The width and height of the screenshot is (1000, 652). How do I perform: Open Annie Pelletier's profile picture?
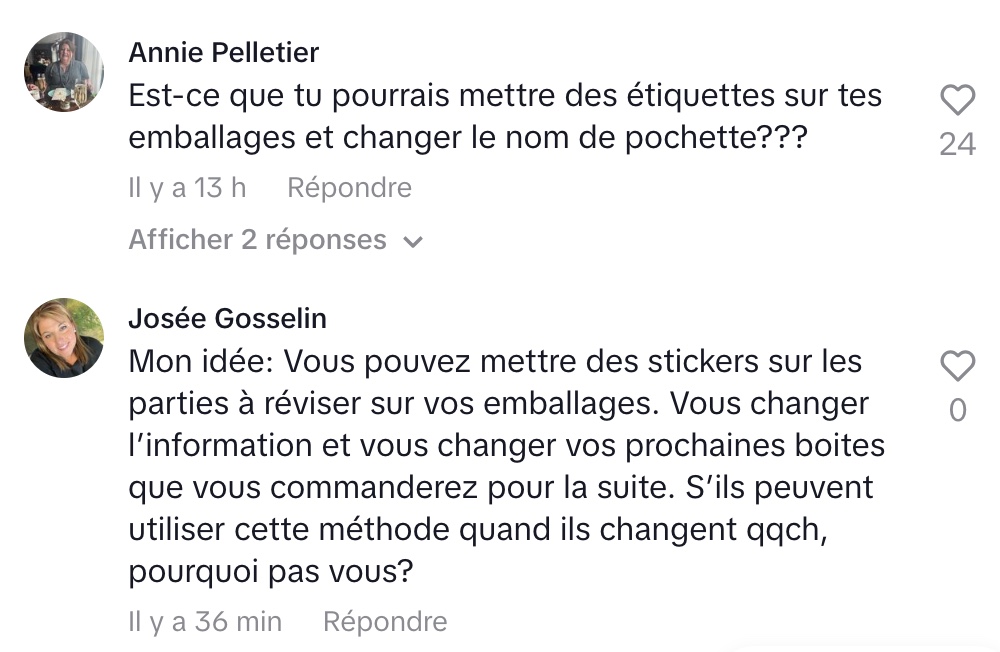pyautogui.click(x=64, y=72)
